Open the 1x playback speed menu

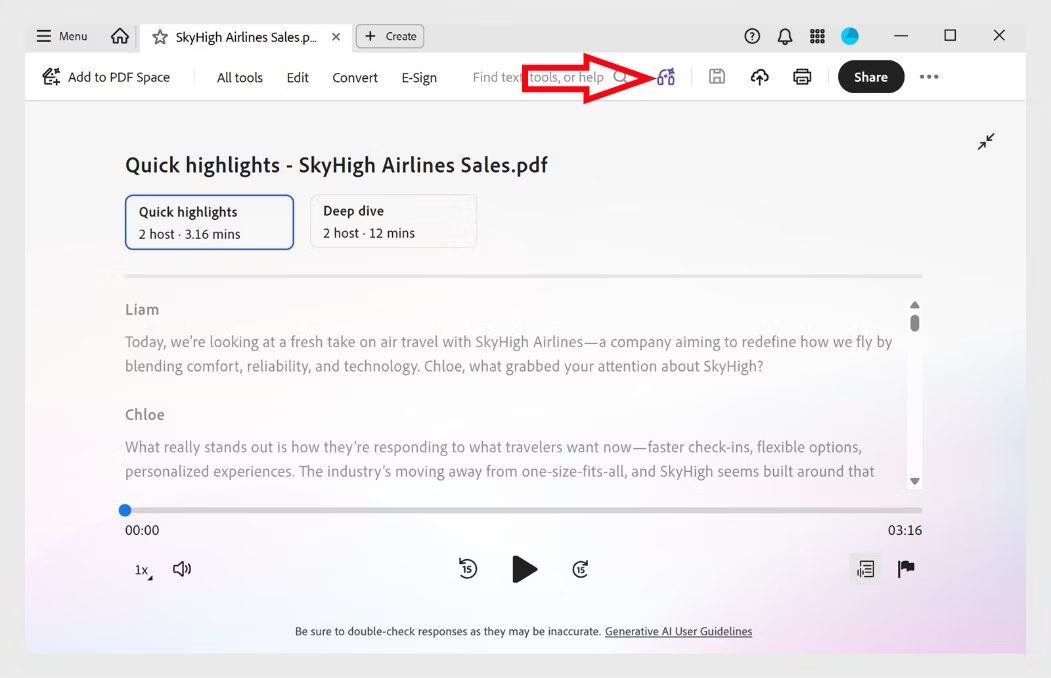143,570
